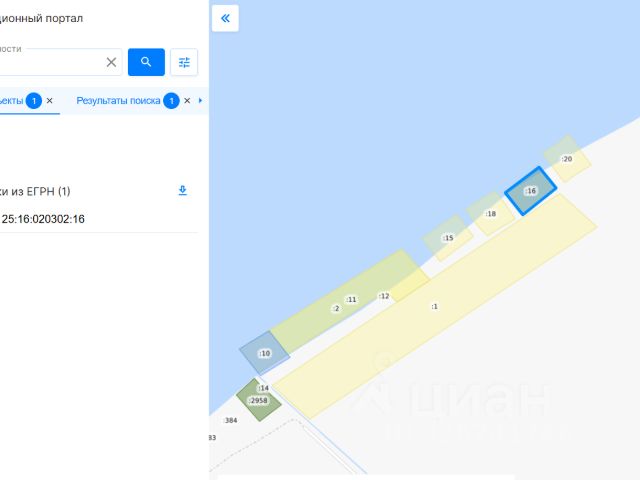The image size is (640, 480).
Task: Select blue parcel :10 on map
Action: (x=264, y=353)
